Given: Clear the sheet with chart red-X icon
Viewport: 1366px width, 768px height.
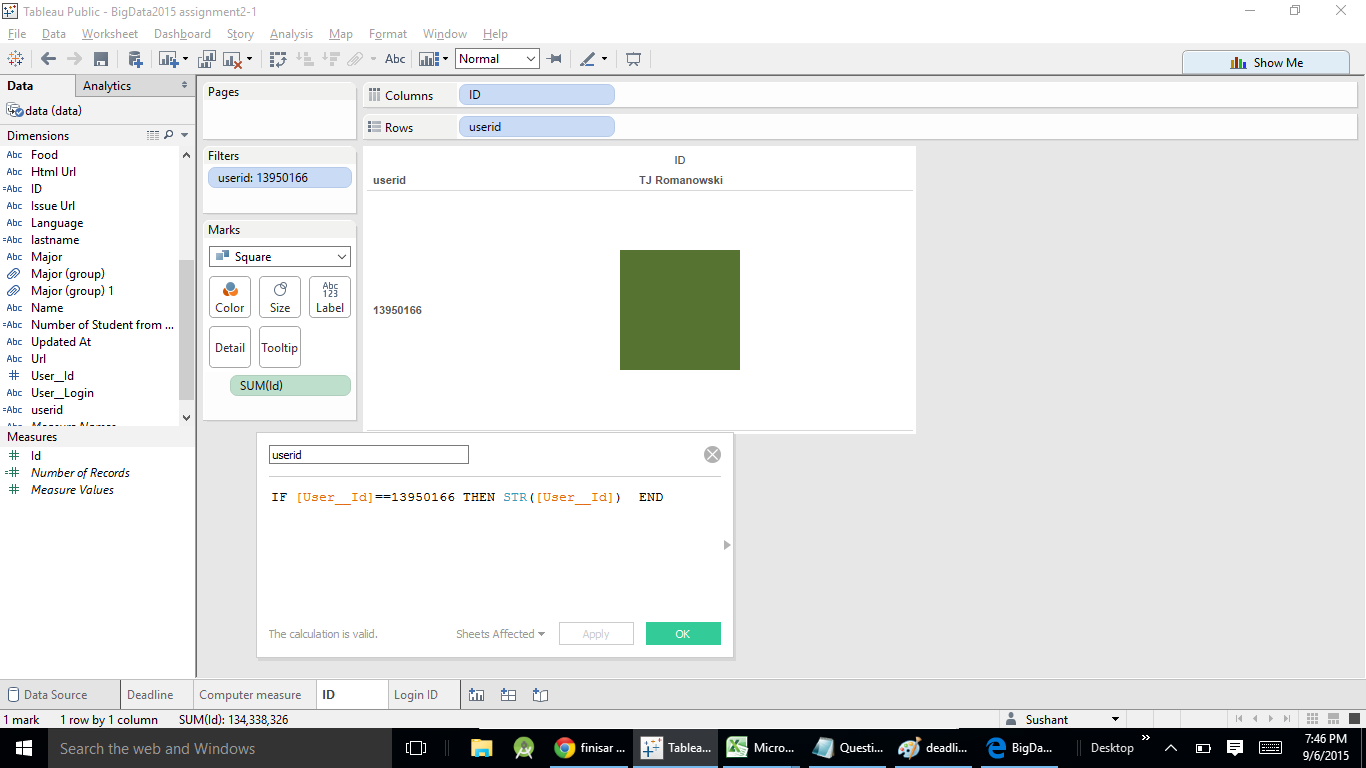Looking at the screenshot, I should 233,60.
